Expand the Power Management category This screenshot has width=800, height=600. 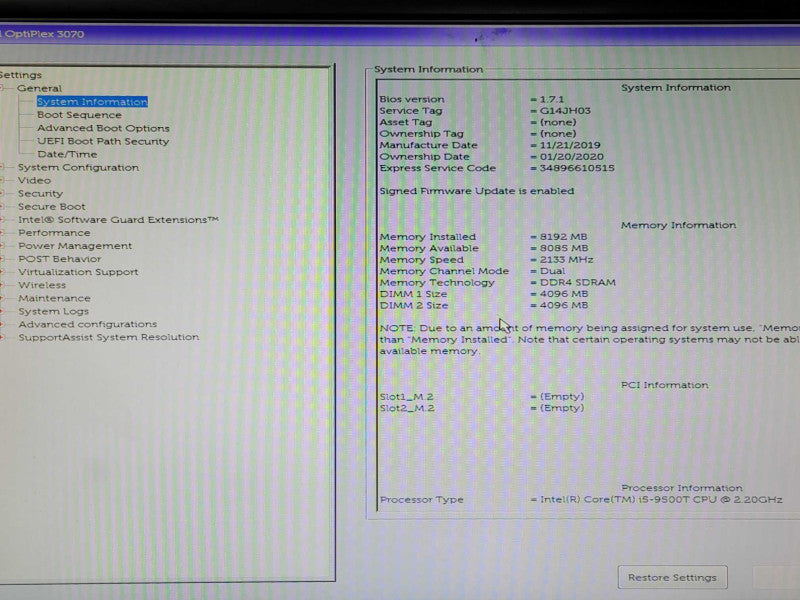[75, 246]
